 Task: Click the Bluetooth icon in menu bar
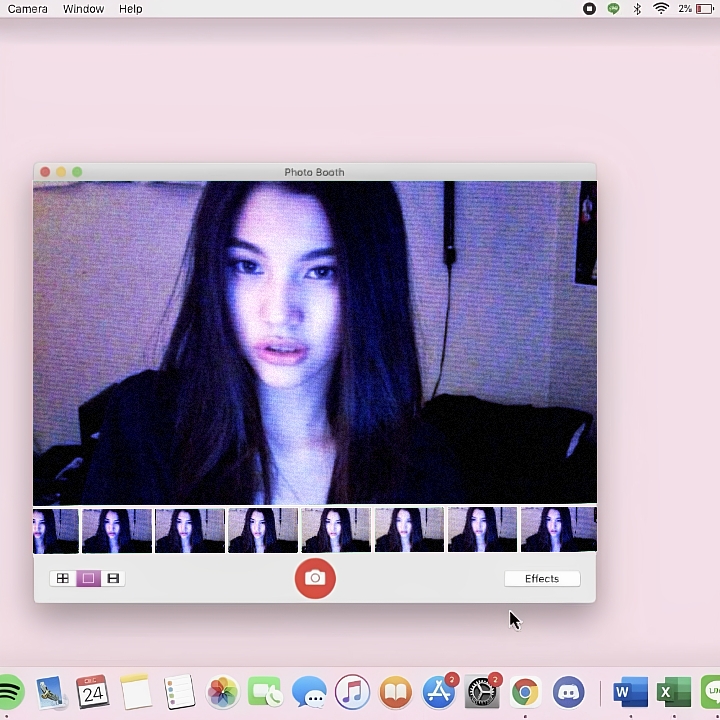coord(637,9)
